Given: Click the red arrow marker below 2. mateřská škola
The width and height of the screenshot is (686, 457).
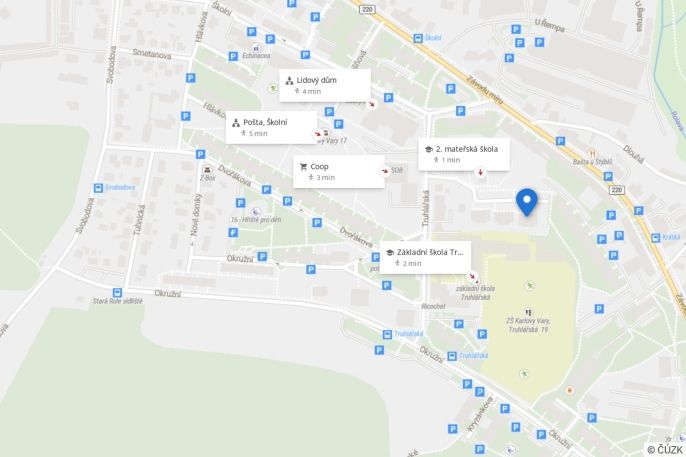Looking at the screenshot, I should click(480, 172).
